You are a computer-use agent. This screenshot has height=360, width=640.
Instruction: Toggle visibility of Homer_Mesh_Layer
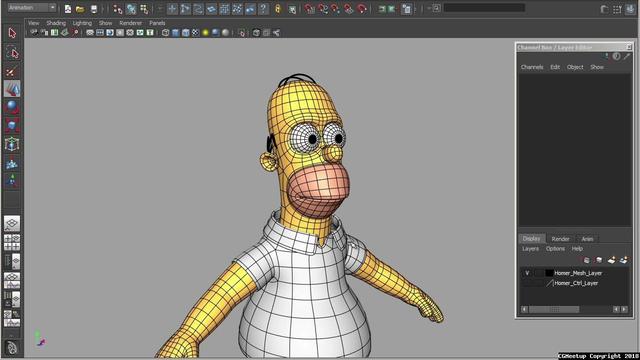(x=527, y=273)
